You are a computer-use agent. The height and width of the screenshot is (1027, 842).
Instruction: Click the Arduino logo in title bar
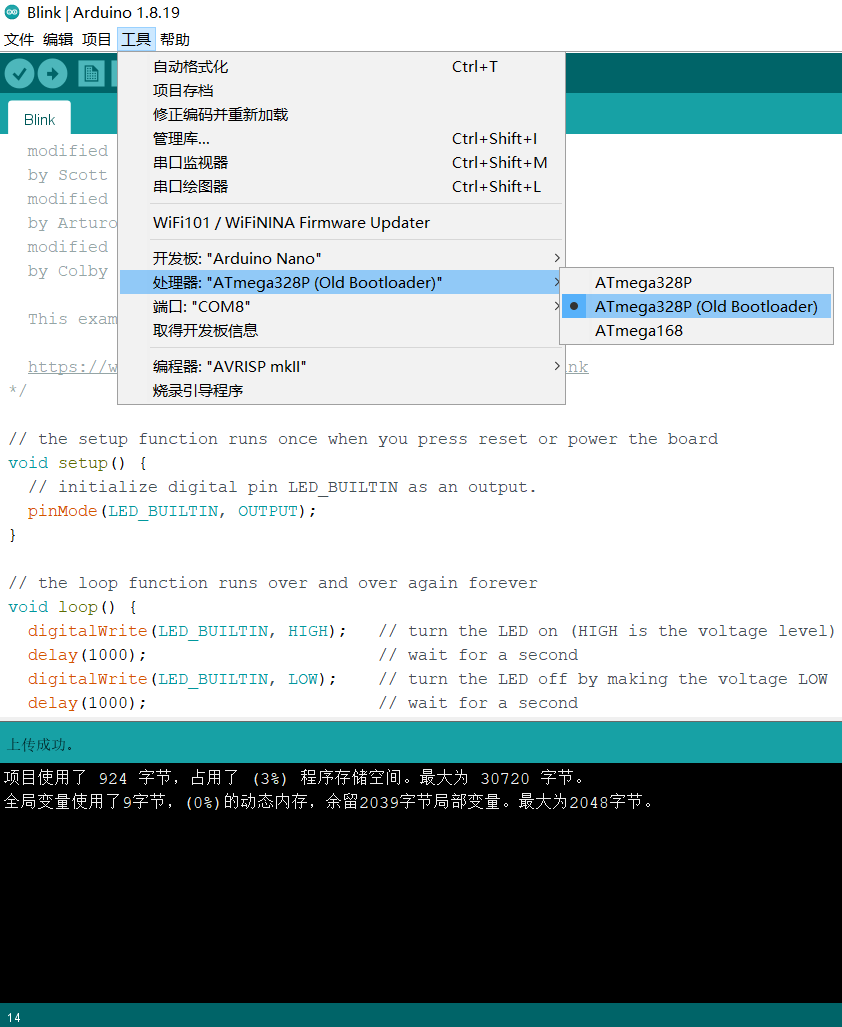12,12
